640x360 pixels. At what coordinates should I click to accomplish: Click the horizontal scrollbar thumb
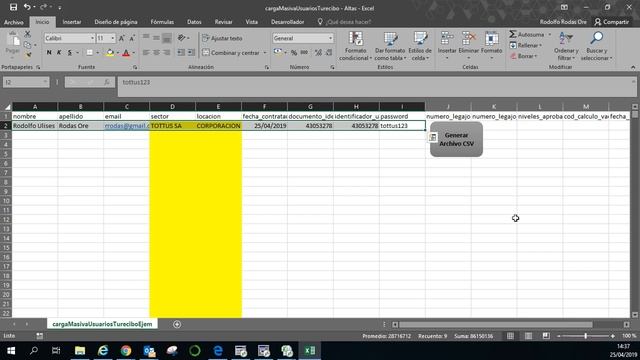tap(496, 324)
